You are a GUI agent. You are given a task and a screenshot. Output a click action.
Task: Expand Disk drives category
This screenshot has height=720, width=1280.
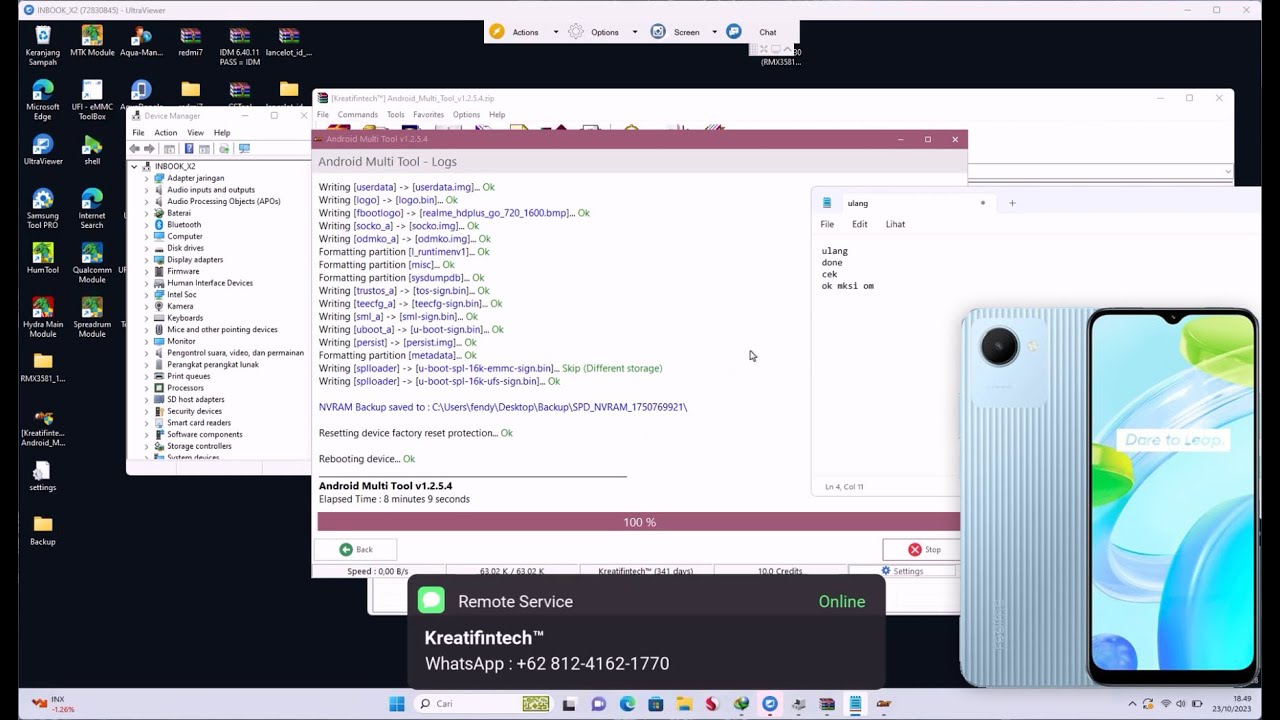pos(147,248)
